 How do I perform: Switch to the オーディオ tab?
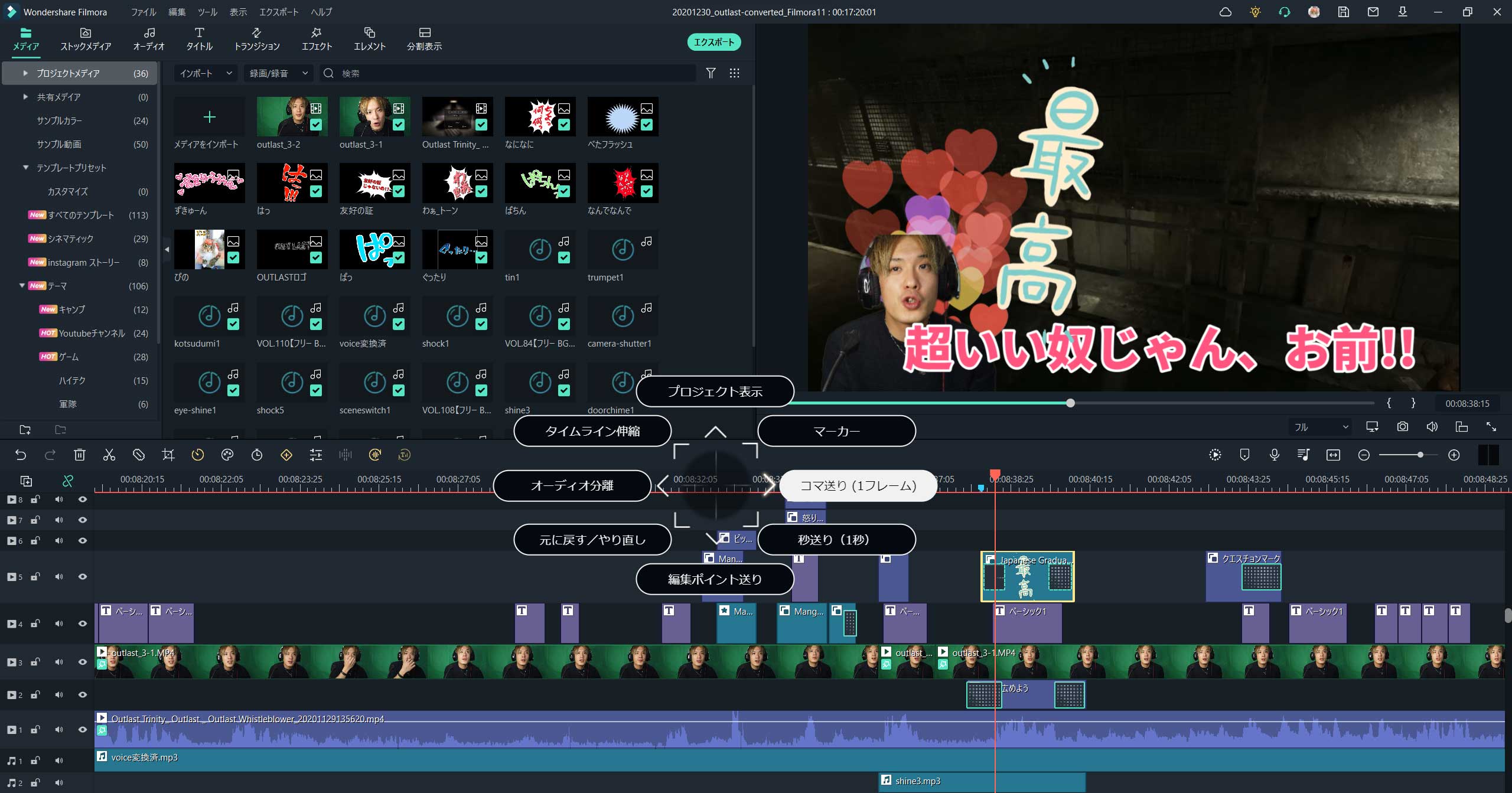149,39
